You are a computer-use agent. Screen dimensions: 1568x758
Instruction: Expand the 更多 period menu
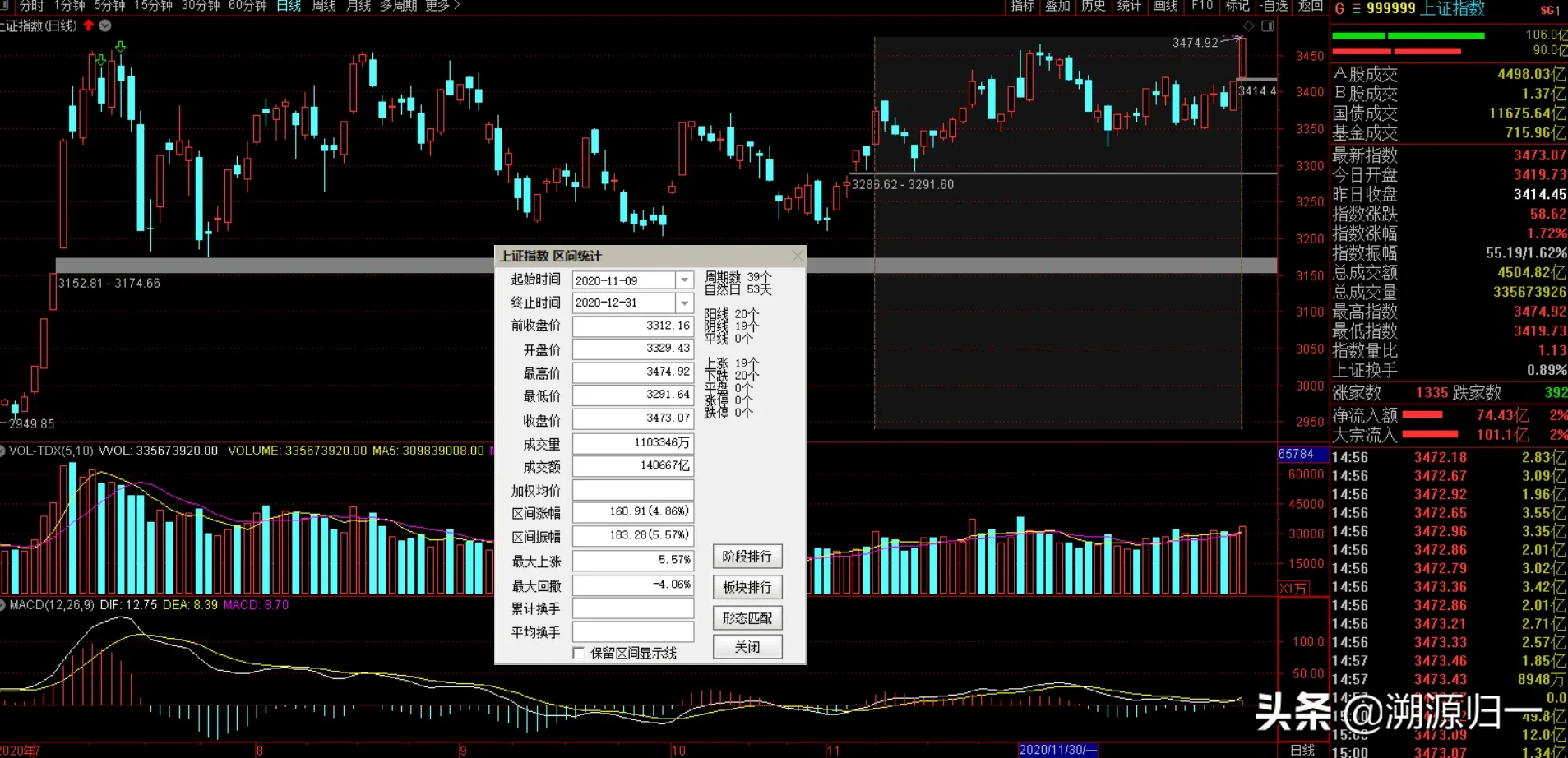pyautogui.click(x=442, y=6)
